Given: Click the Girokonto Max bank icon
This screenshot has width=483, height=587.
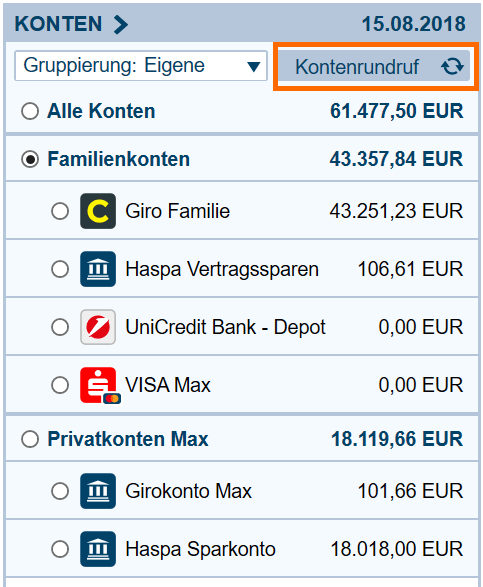Looking at the screenshot, I should pos(98,491).
